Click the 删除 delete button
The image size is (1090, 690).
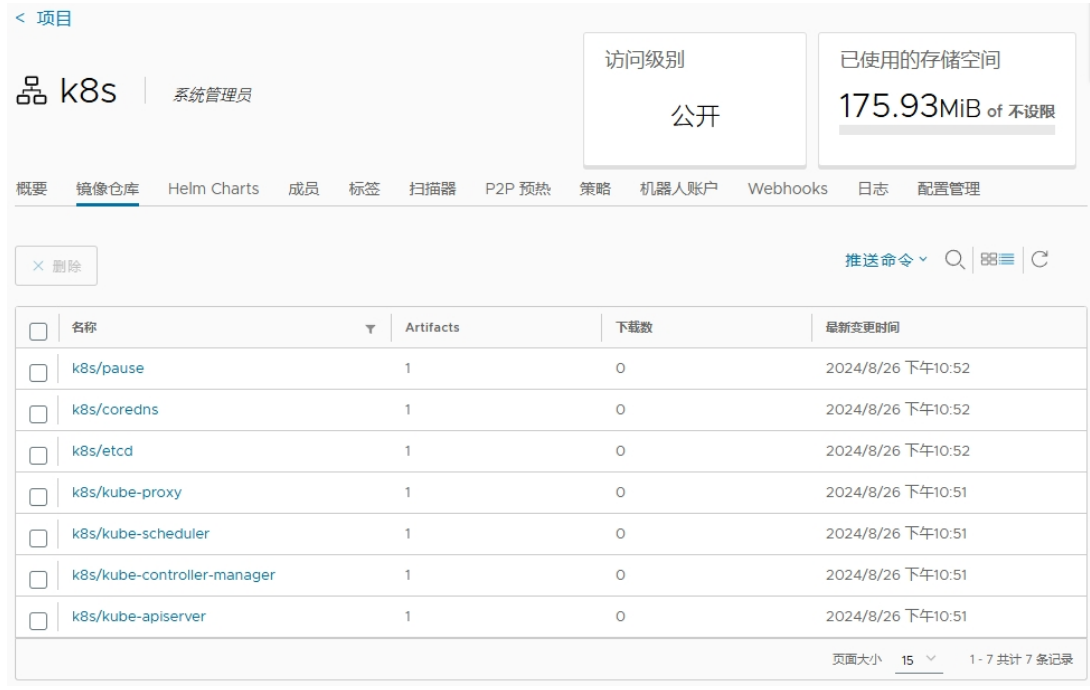[56, 265]
